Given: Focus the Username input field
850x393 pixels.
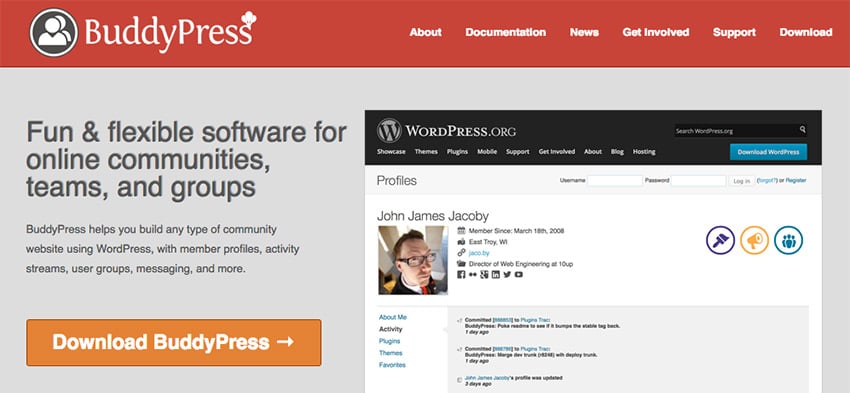Looking at the screenshot, I should [x=615, y=181].
